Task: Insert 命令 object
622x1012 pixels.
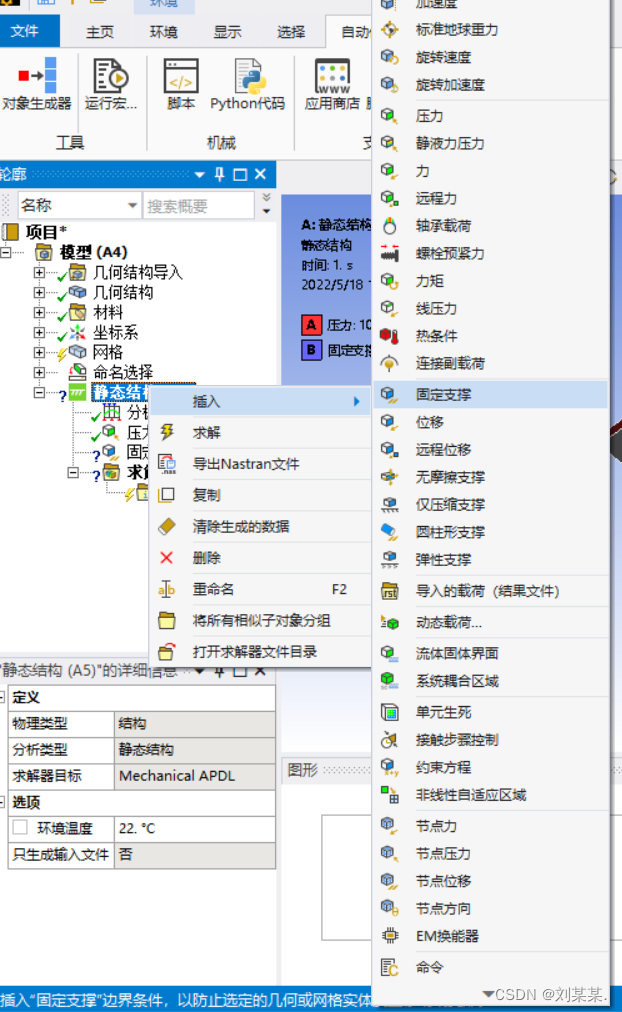Action: pos(491,967)
